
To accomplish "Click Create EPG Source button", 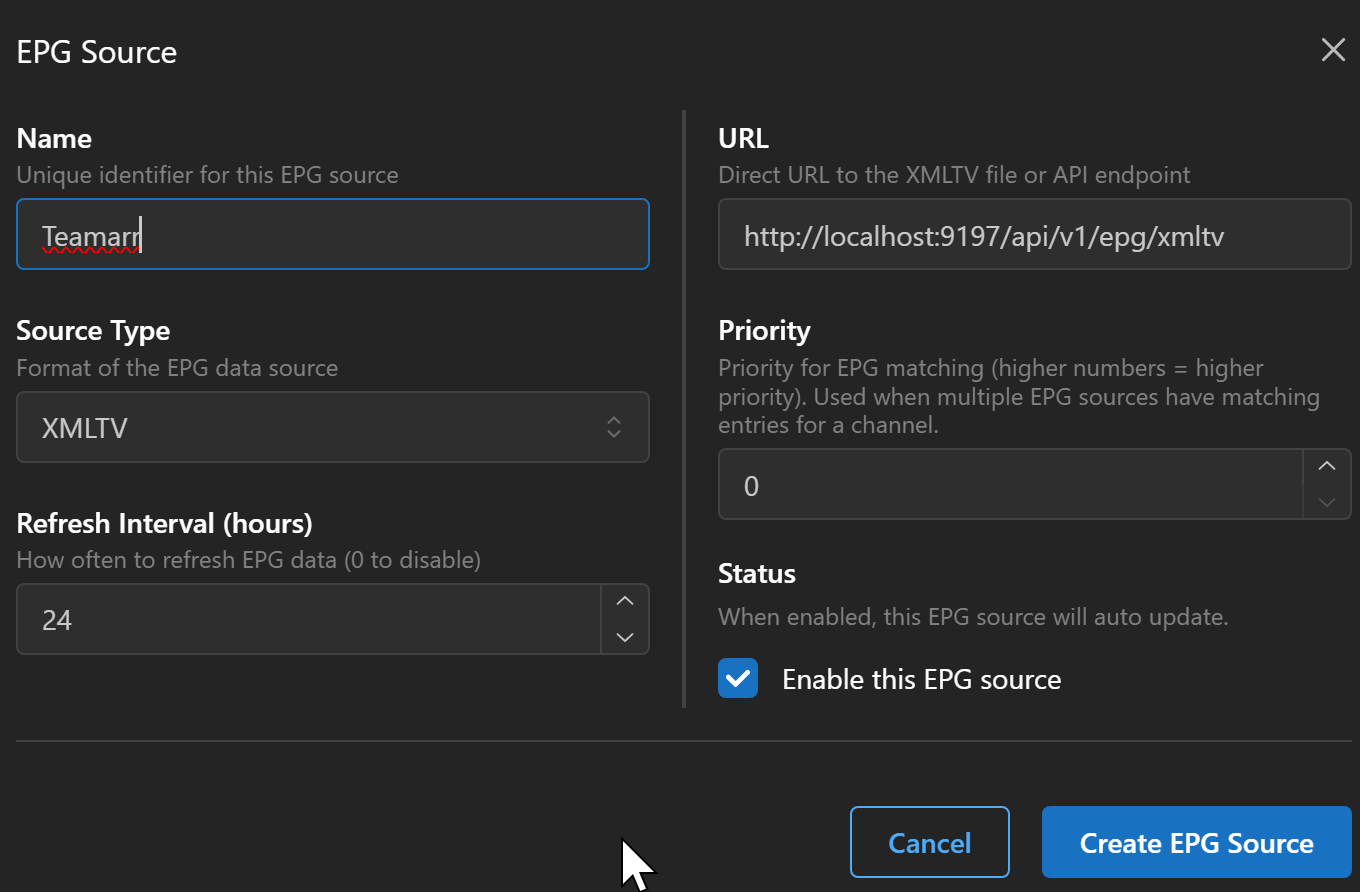I will [x=1196, y=843].
